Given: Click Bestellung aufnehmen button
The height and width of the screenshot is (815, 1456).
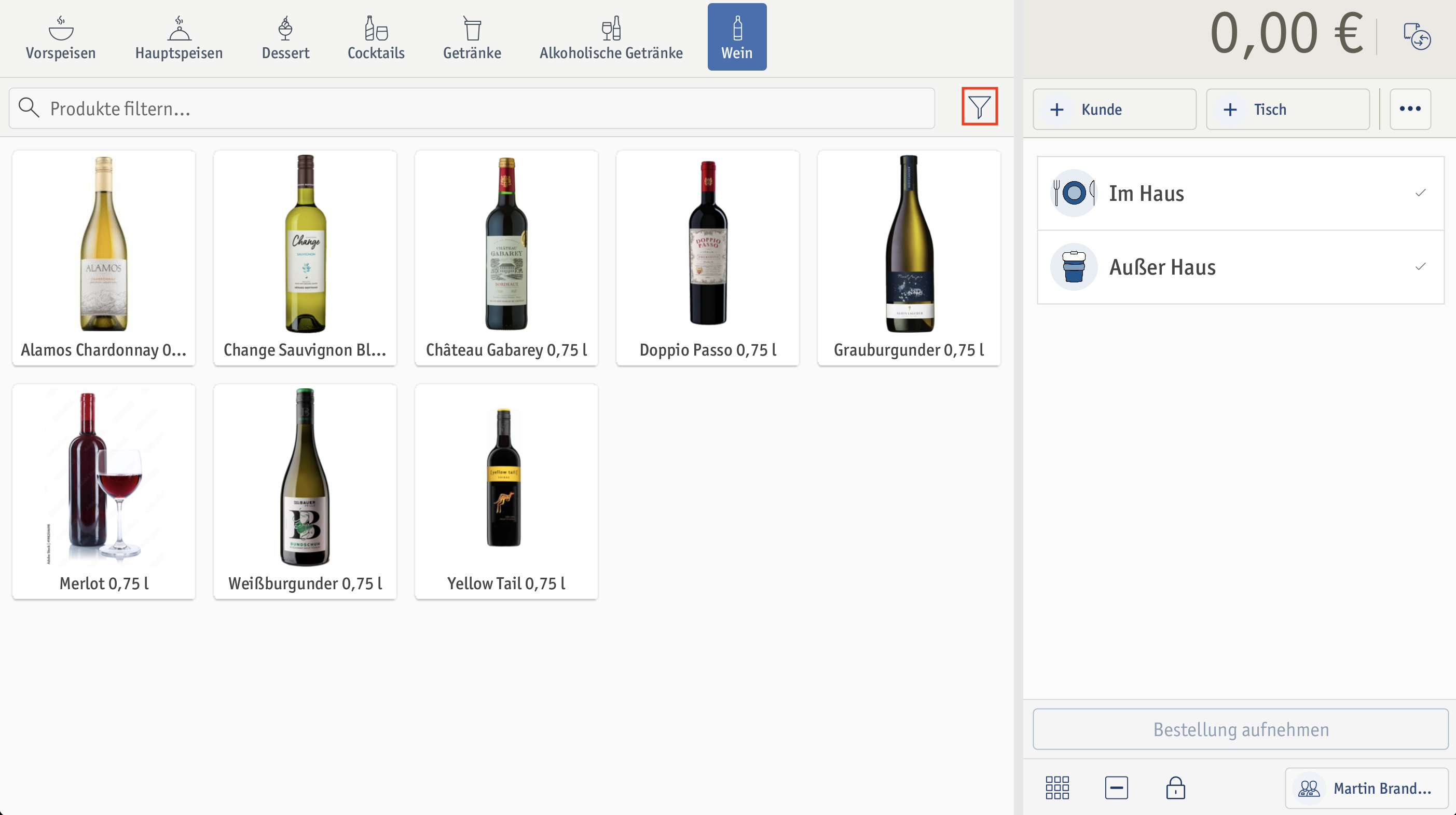Looking at the screenshot, I should tap(1241, 729).
